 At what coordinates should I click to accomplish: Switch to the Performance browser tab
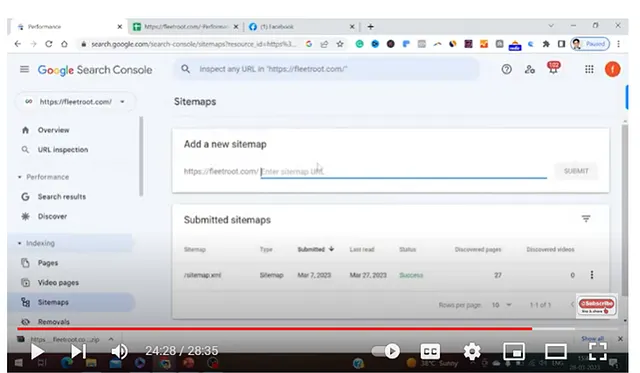point(67,27)
